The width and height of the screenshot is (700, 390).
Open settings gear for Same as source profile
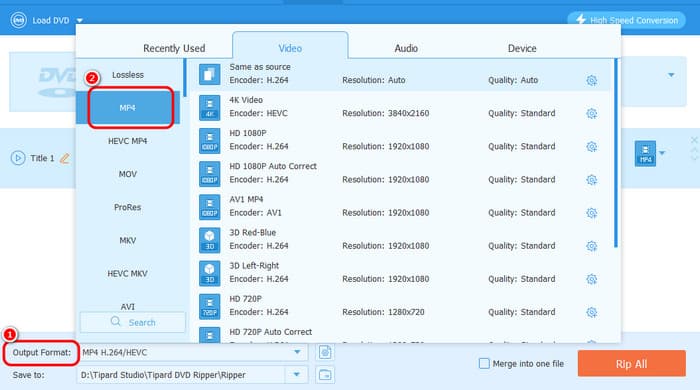pyautogui.click(x=592, y=80)
